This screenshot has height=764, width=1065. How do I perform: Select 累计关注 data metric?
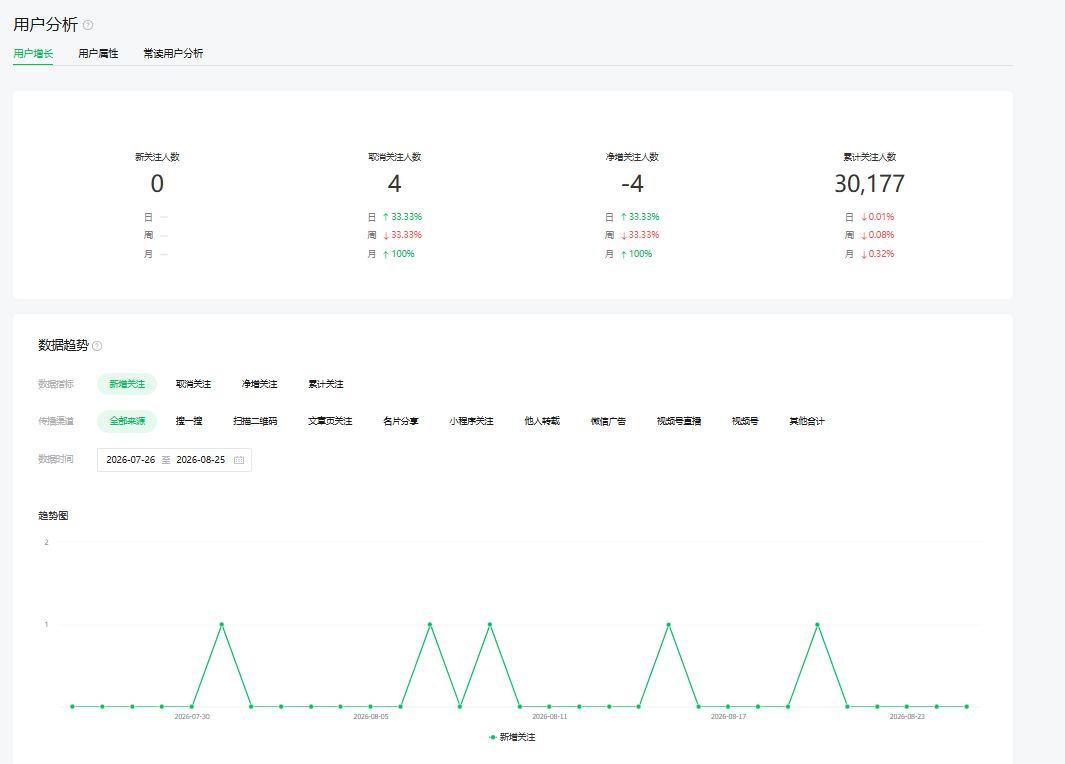point(326,384)
